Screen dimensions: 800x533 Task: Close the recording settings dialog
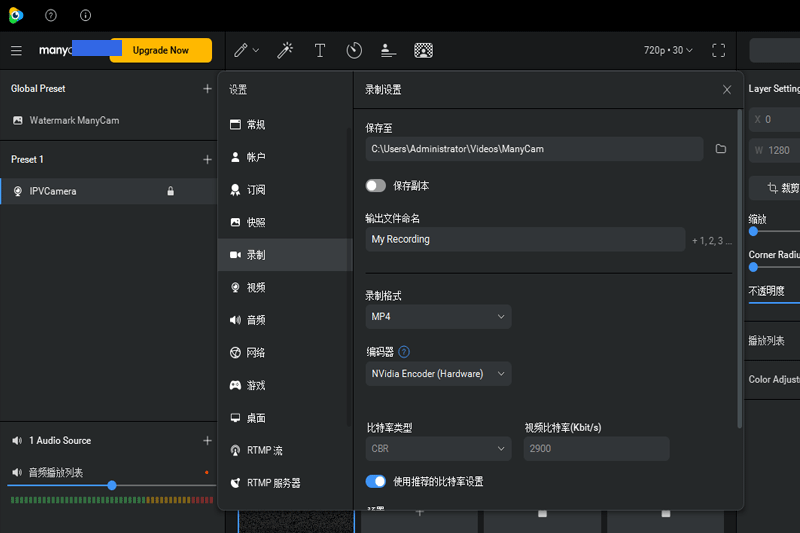[x=727, y=90]
